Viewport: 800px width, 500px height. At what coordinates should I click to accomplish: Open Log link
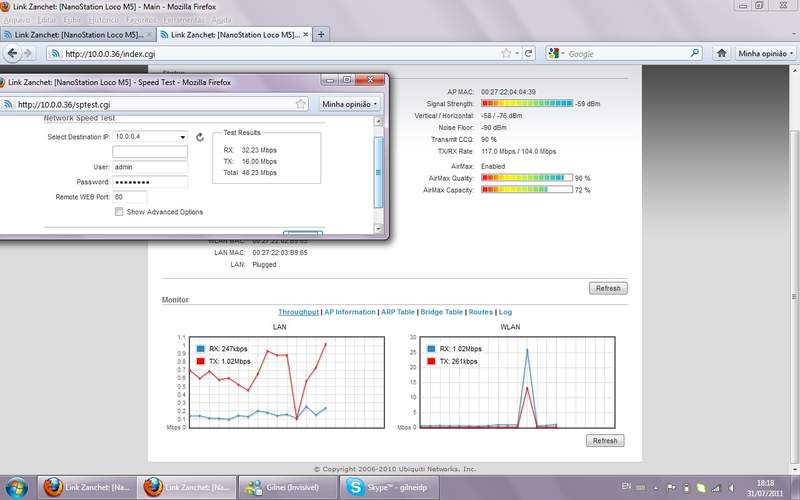(505, 312)
